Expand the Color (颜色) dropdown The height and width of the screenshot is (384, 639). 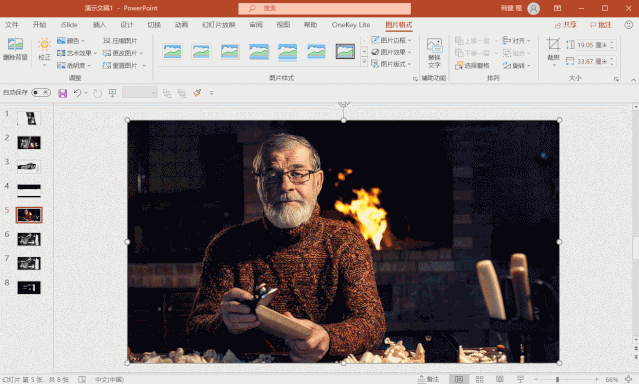tap(71, 41)
